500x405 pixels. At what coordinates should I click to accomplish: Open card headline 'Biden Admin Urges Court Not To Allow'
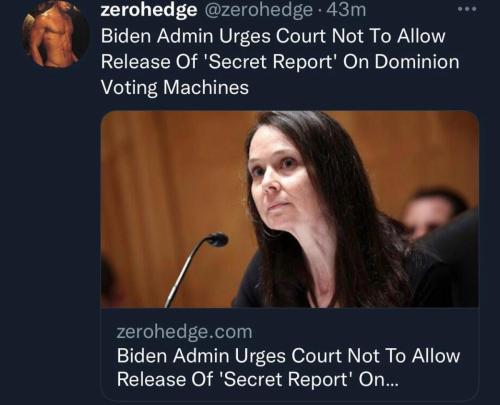coord(288,355)
